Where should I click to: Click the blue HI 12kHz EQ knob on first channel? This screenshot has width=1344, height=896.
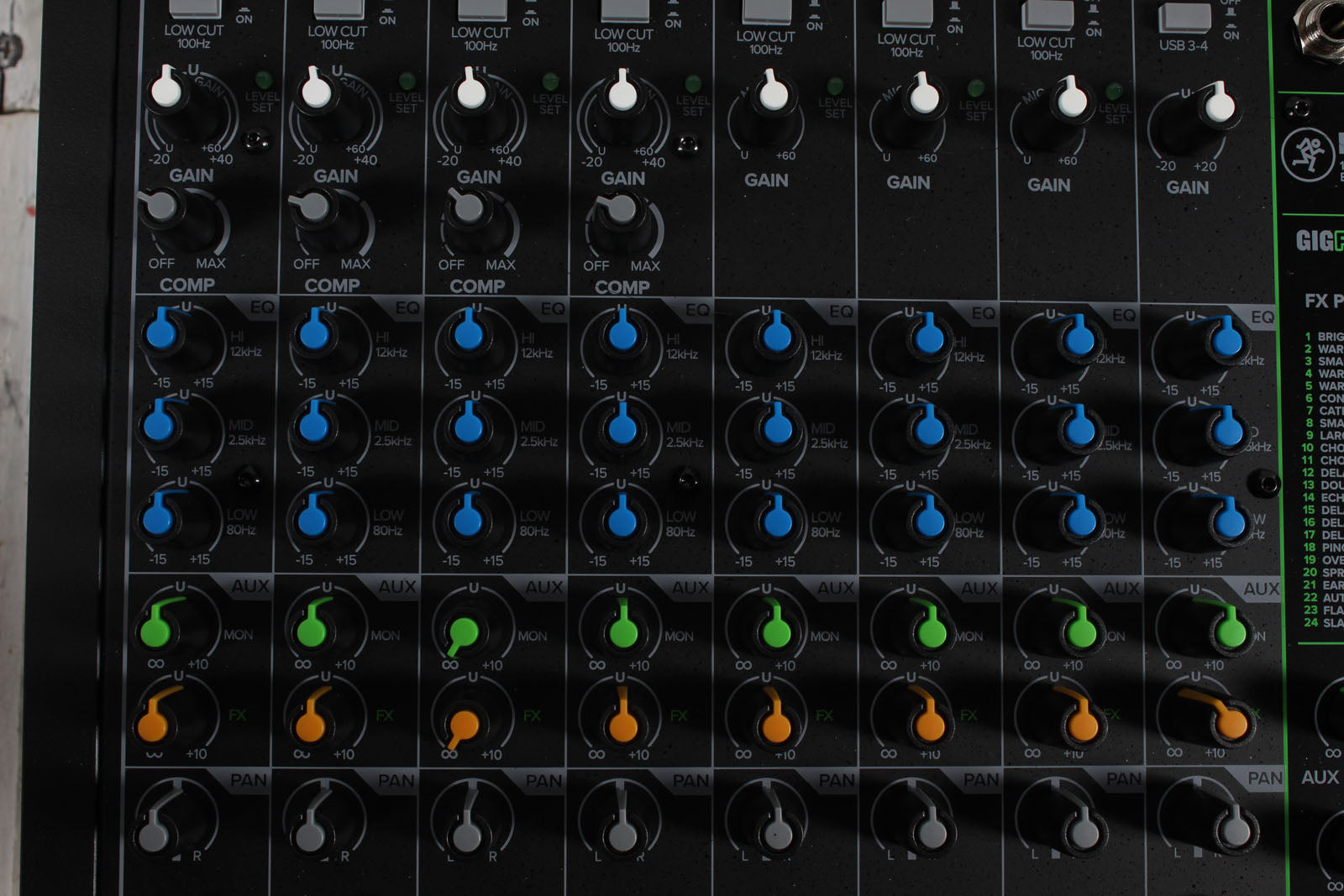point(161,333)
